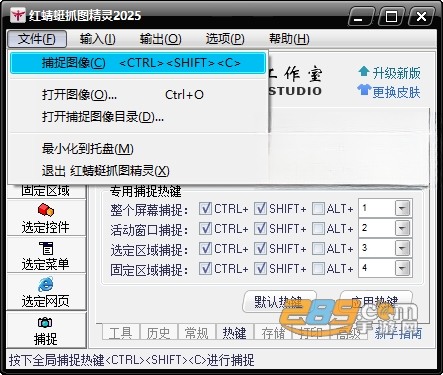Minimize the 红蜻蜓抓图精灵2025 window
The image size is (443, 375).
pyautogui.click(x=360, y=16)
